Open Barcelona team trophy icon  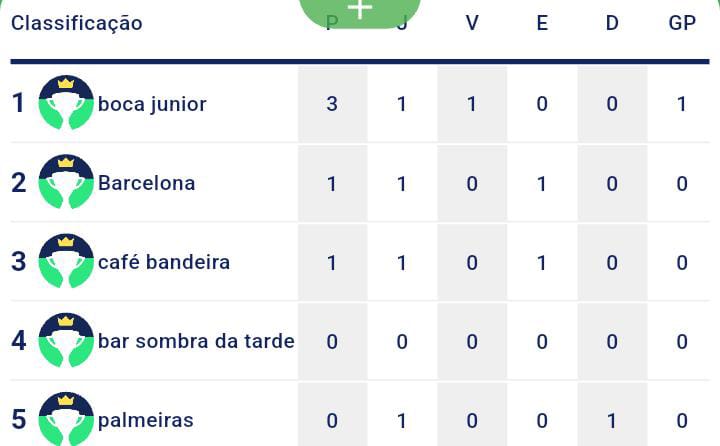point(66,182)
